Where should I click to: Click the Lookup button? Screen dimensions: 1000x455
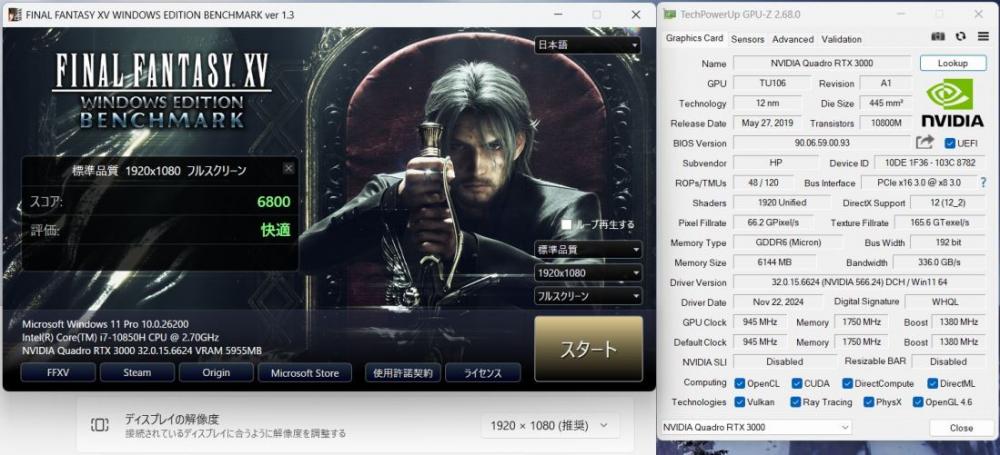tap(953, 63)
